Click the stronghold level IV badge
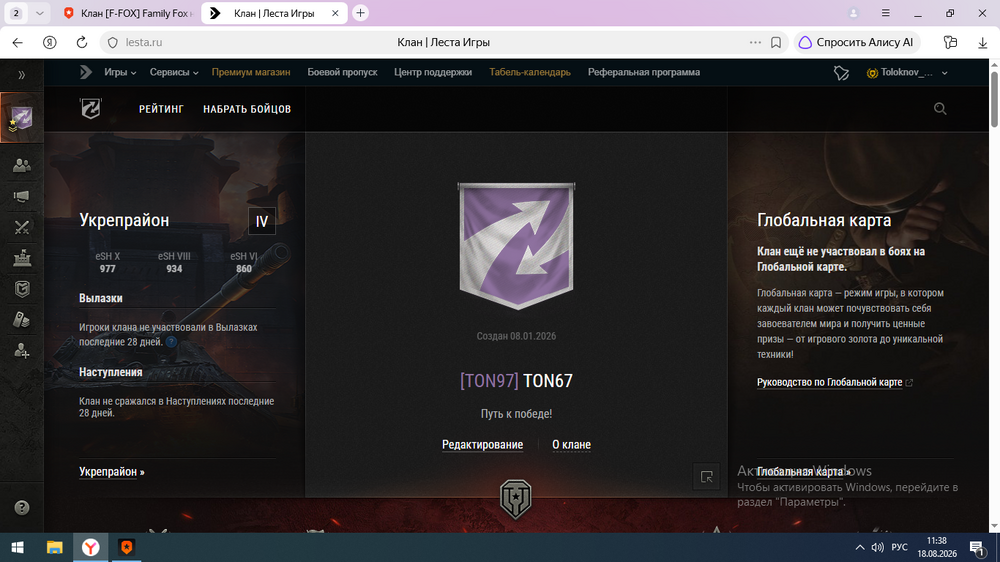The image size is (1000, 562). pos(261,221)
